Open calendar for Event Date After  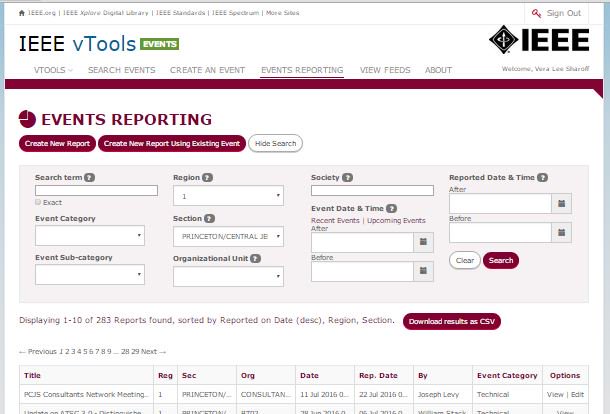point(423,242)
